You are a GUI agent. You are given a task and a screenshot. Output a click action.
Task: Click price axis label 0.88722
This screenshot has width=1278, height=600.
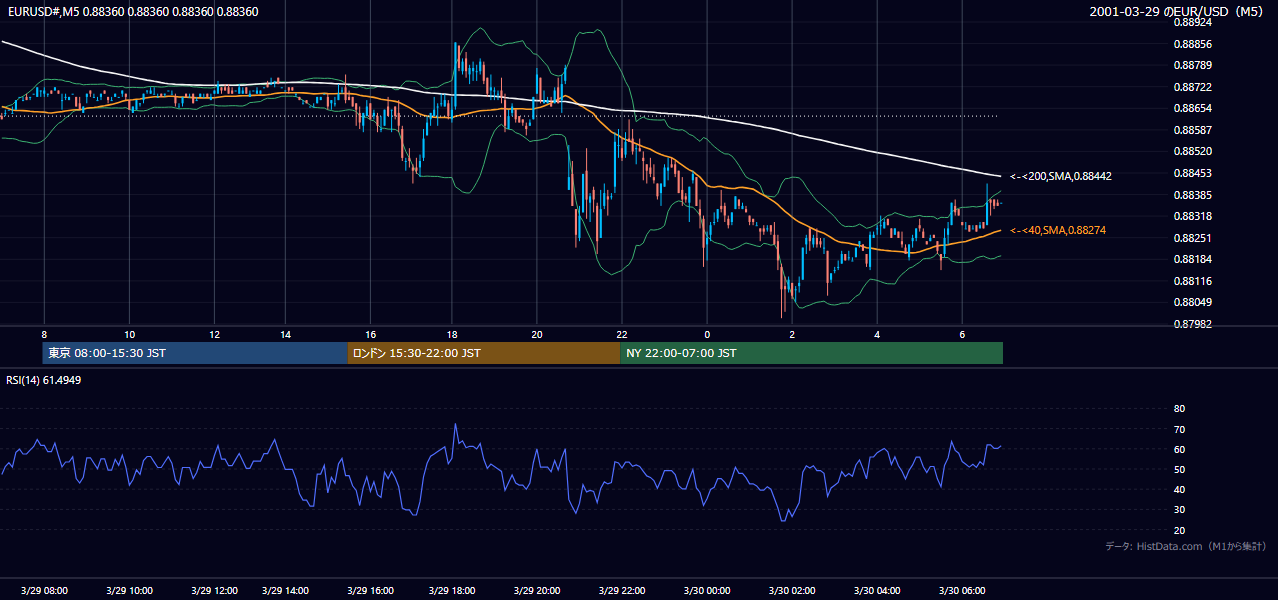click(1193, 87)
